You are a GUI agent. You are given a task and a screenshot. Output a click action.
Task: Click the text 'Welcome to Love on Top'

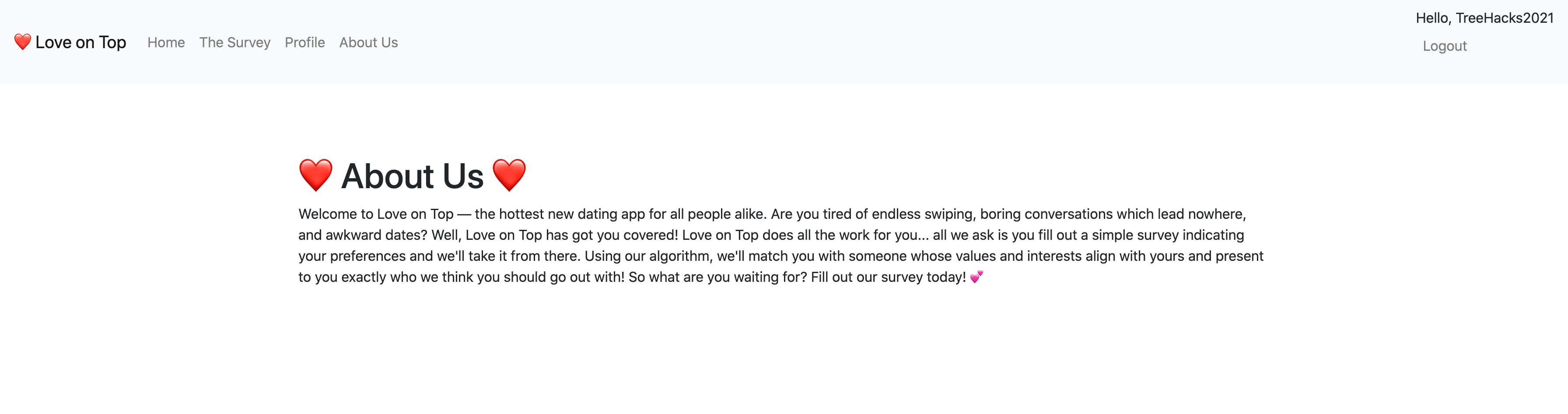pyautogui.click(x=375, y=214)
